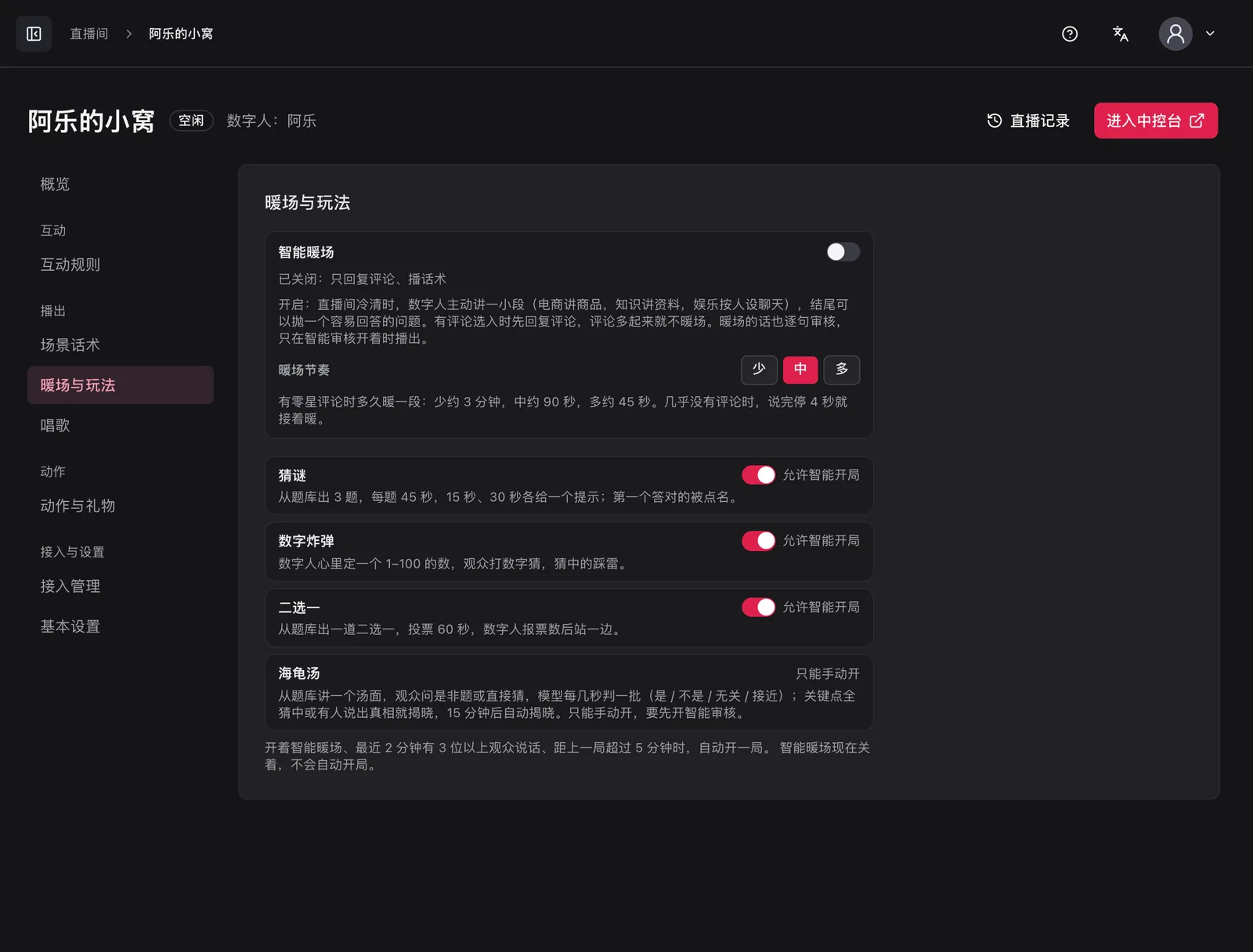Enable the 智能暖场 switch

[843, 251]
